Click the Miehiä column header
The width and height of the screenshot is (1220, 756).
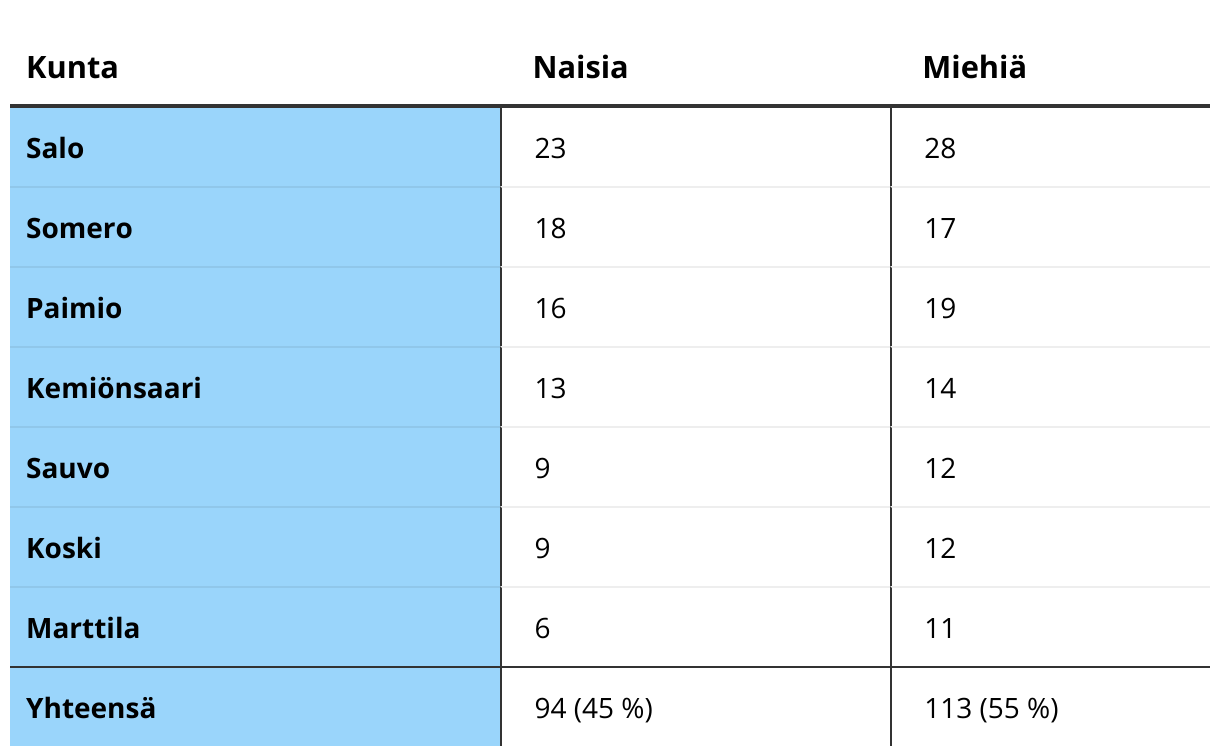[x=974, y=67]
